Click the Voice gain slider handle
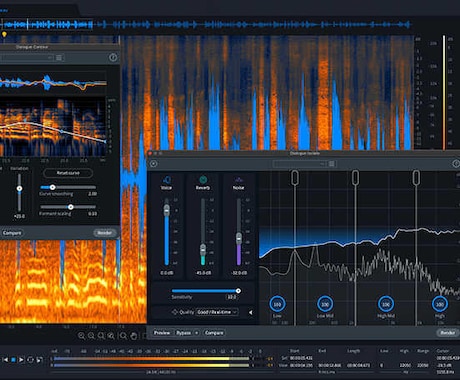 coord(167,210)
